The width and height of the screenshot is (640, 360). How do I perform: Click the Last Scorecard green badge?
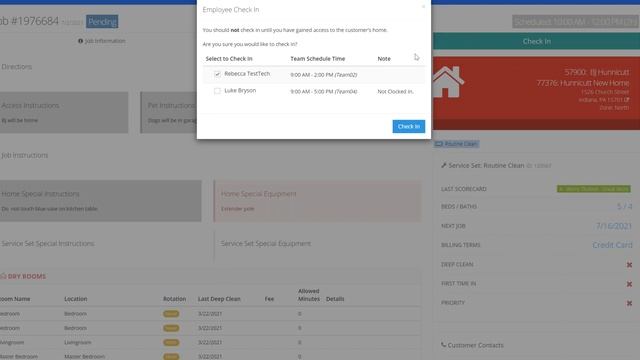coord(593,189)
